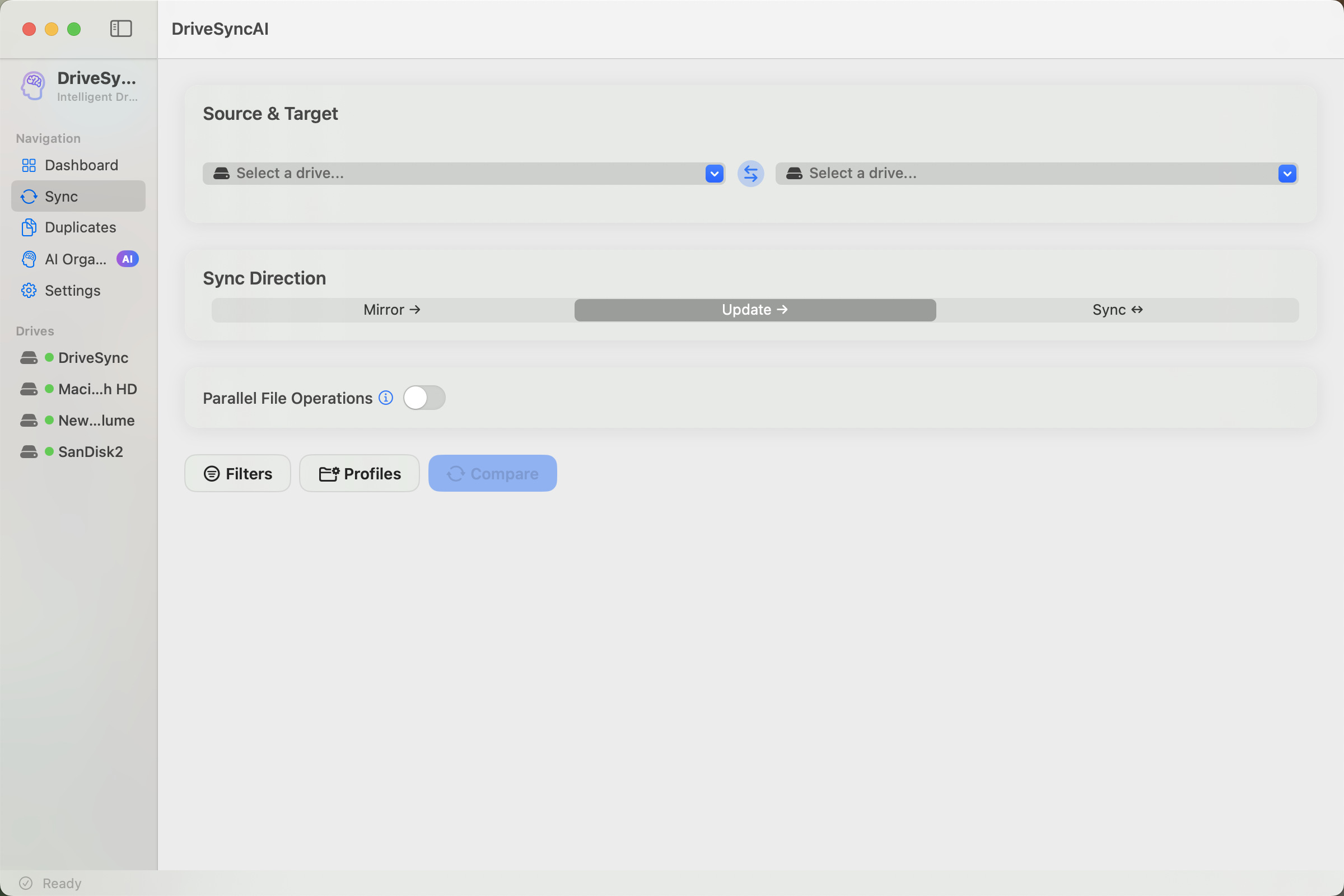Toggle the sidebar visibility icon
The image size is (1344, 896).
[x=120, y=29]
